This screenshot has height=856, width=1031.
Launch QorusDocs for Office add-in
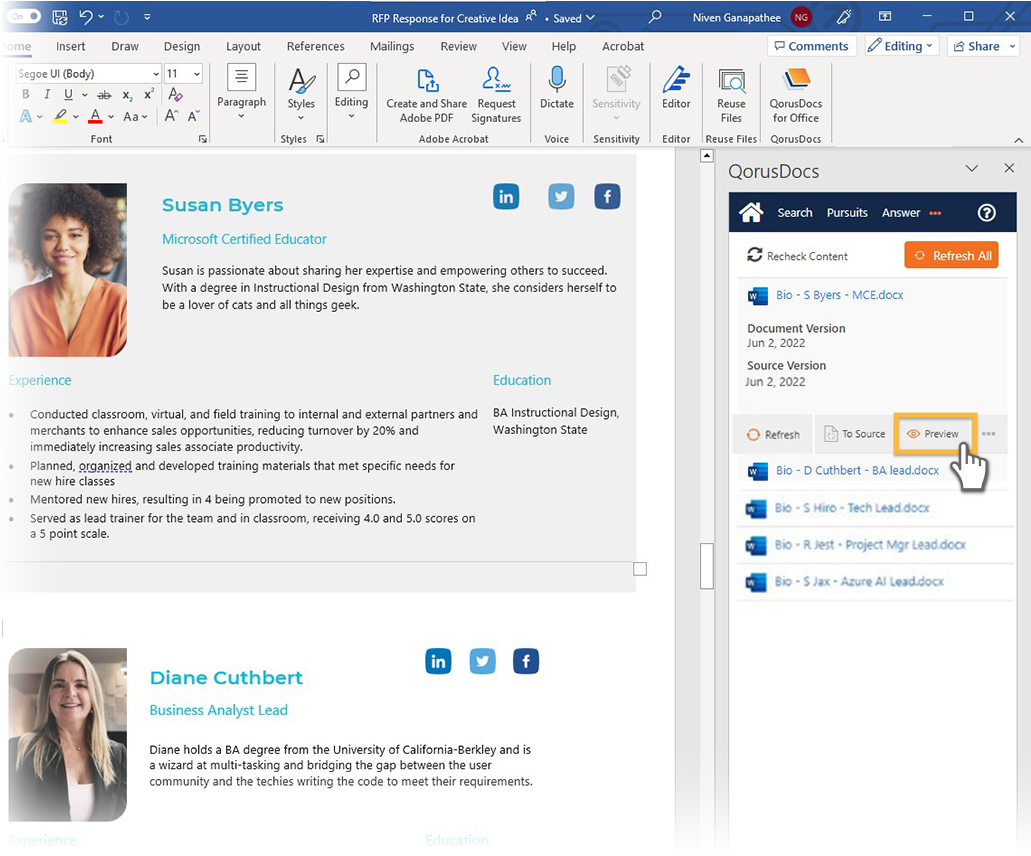796,95
